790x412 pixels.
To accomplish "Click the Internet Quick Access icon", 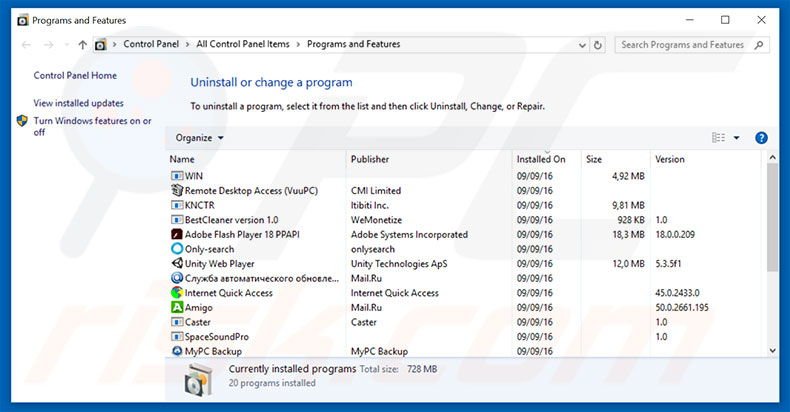I will point(177,293).
